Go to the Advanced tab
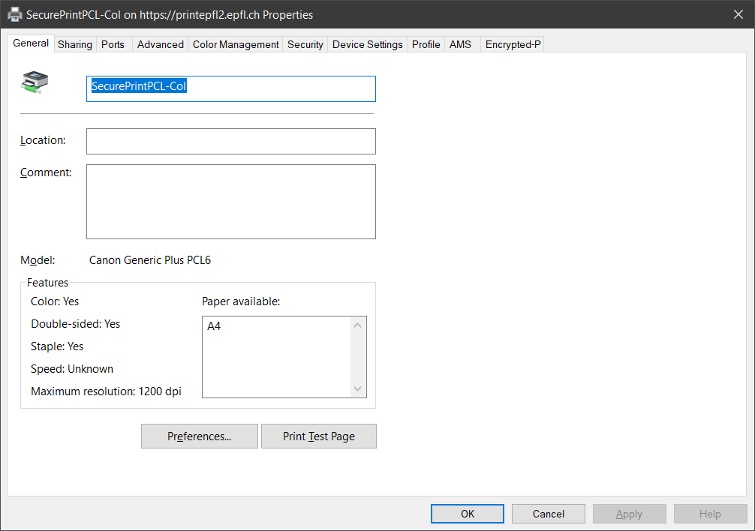Screen dimensions: 755x531 pos(160,44)
